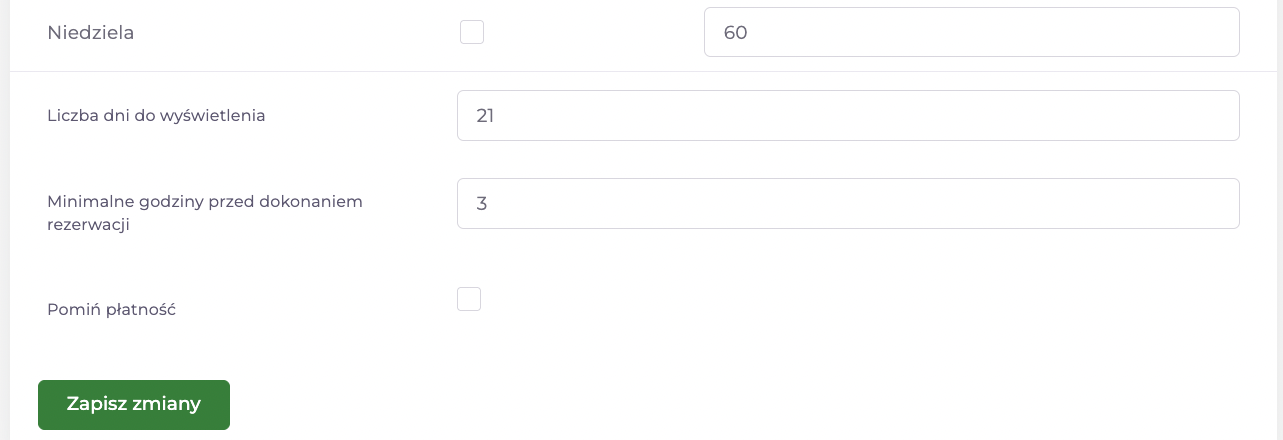This screenshot has width=1283, height=440.
Task: Activate the Sunday duration input with 60
Action: pyautogui.click(x=972, y=32)
